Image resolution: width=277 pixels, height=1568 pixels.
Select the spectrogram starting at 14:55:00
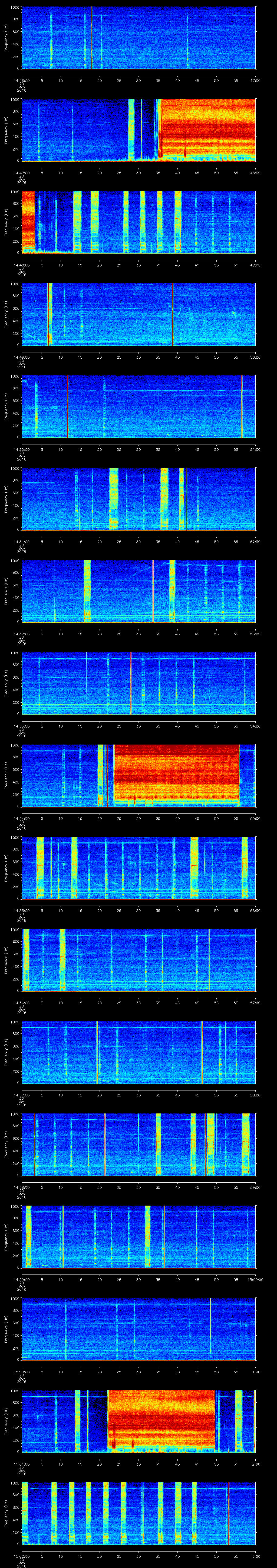click(x=138, y=868)
